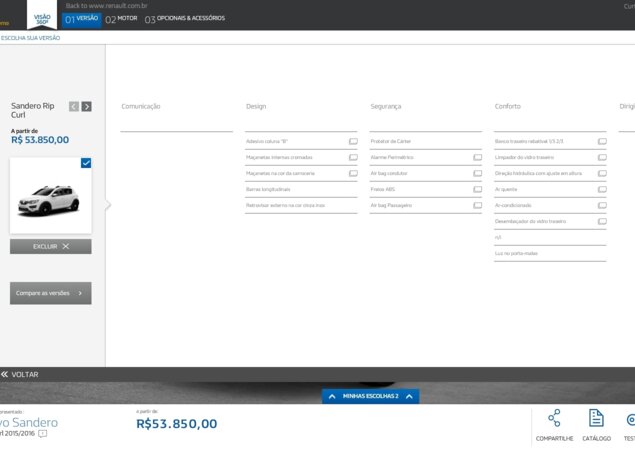Click the Excluir button
Screen dimensions: 635x450
point(51,246)
